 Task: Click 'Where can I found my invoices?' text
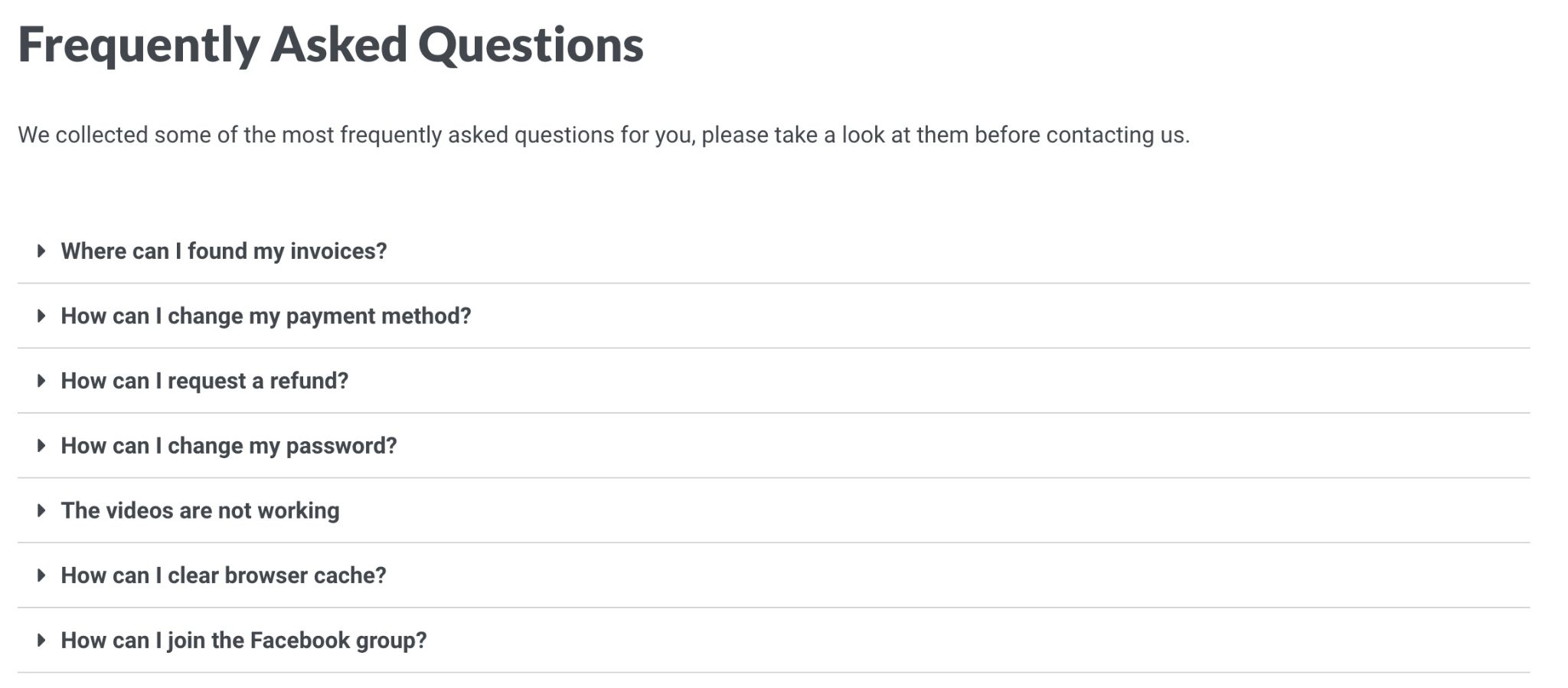(x=224, y=251)
